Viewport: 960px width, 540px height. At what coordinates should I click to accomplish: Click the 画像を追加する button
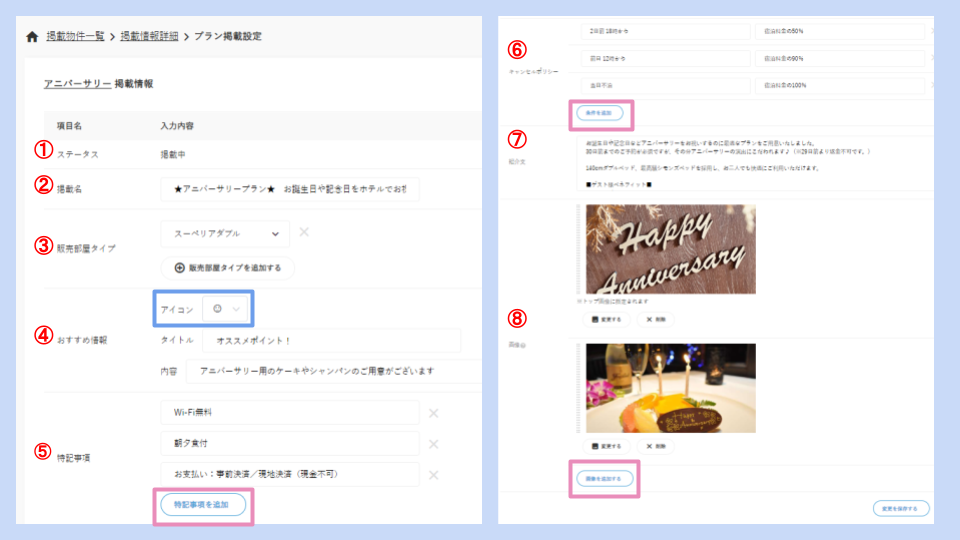pyautogui.click(x=604, y=479)
